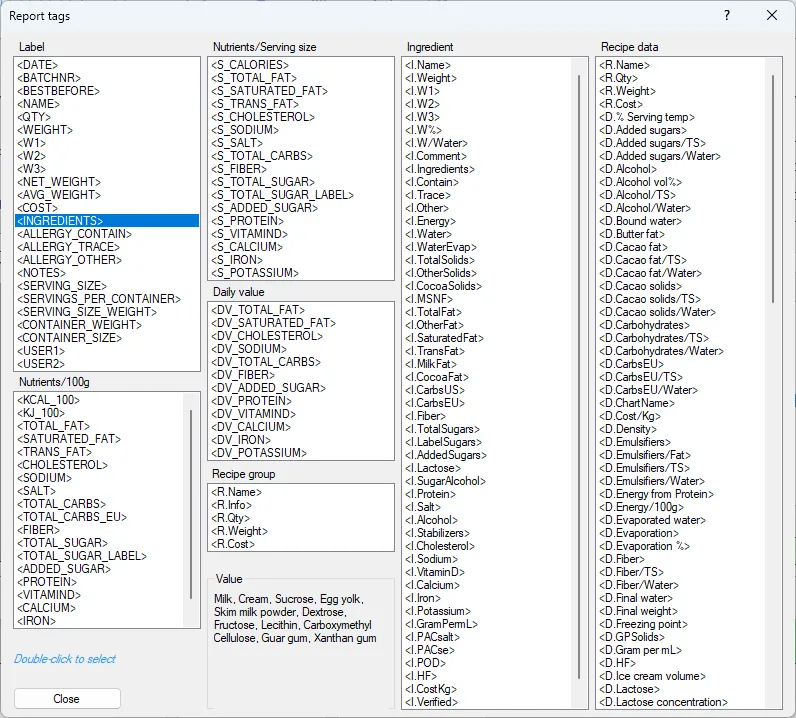Image resolution: width=796 pixels, height=718 pixels.
Task: Click the help question mark icon
Action: tap(727, 16)
